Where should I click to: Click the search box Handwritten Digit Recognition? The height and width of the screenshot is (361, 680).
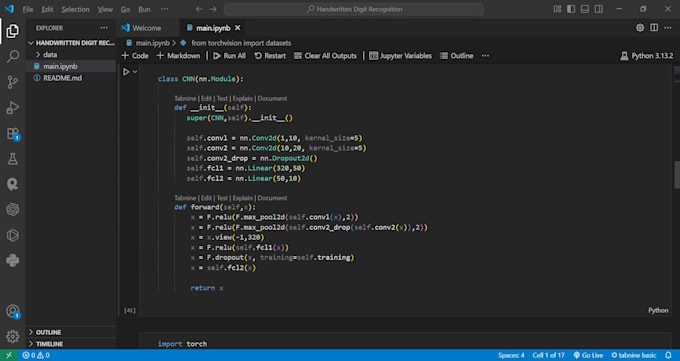[x=354, y=9]
